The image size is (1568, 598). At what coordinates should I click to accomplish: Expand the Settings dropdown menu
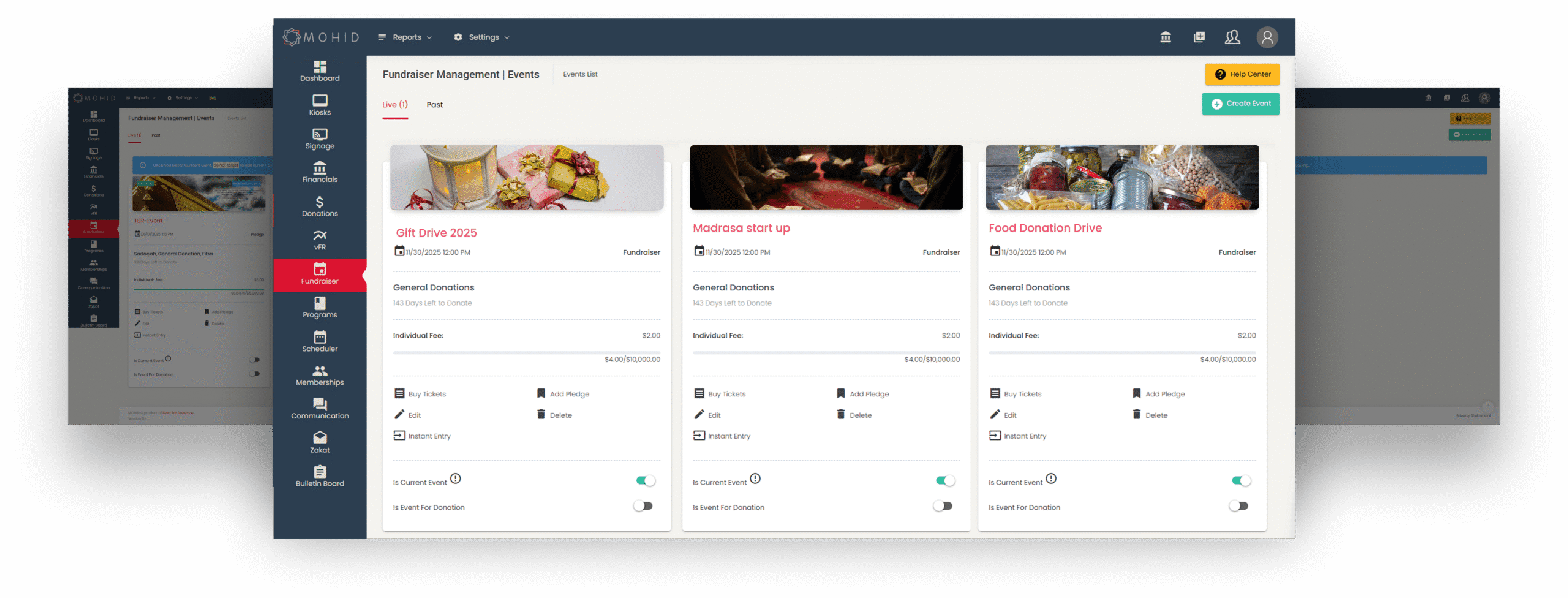point(482,37)
